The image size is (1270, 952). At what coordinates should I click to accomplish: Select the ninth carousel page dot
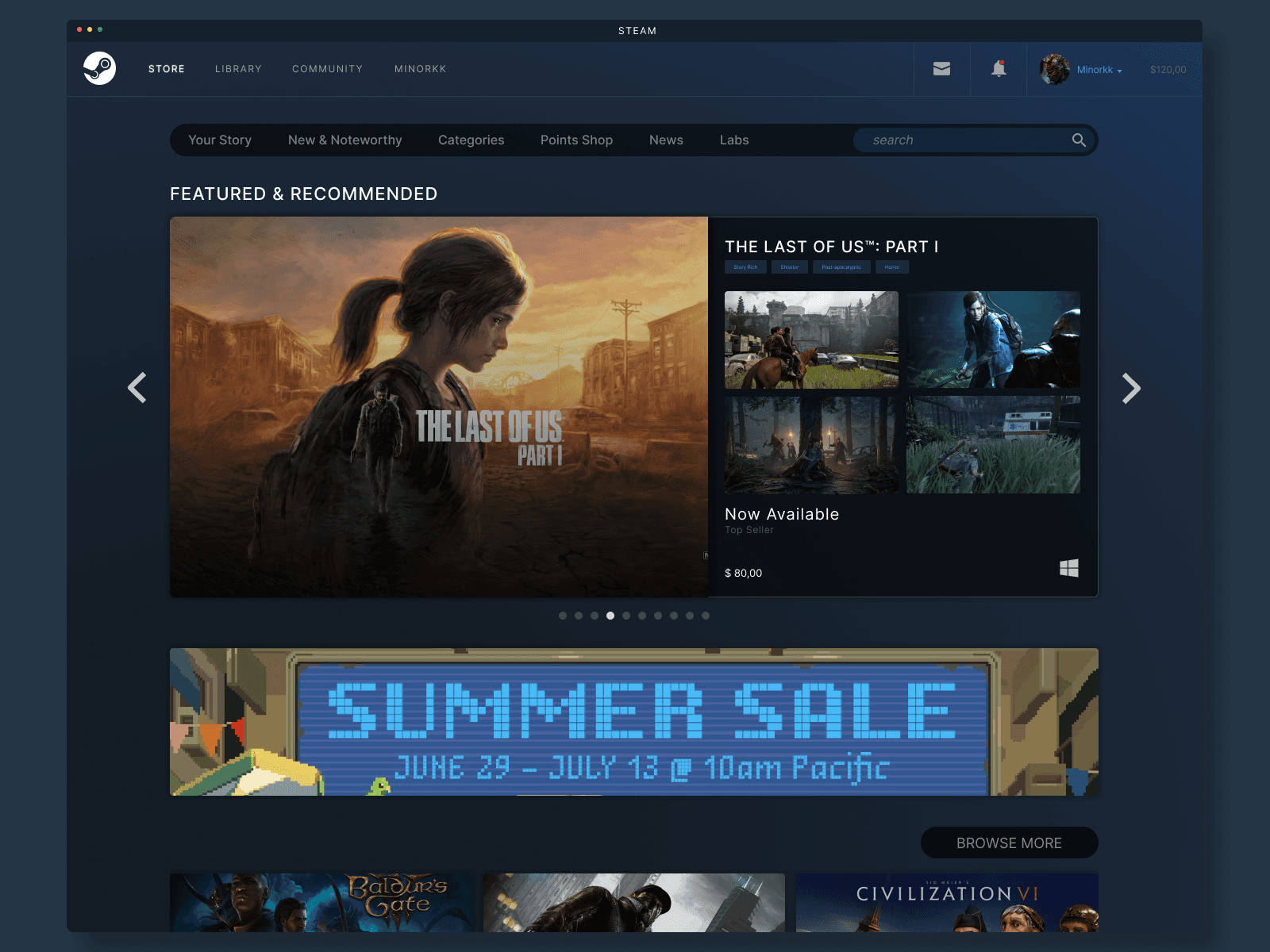coord(690,616)
